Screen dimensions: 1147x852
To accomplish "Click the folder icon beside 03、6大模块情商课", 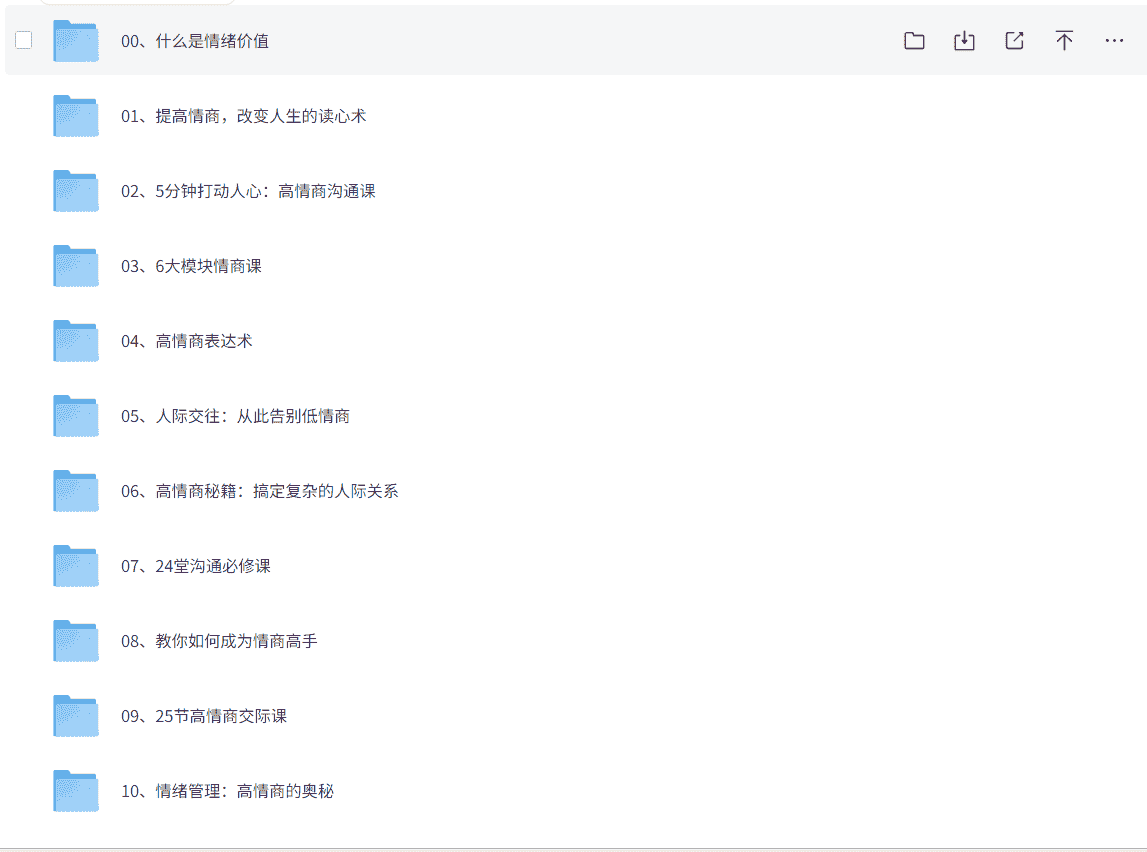I will tap(76, 266).
